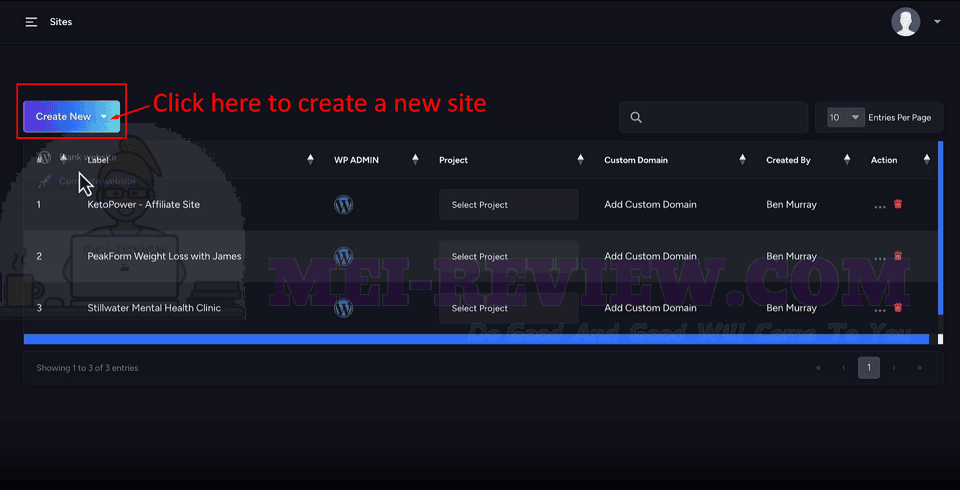Expand the account menu arrow beside avatar
This screenshot has height=490, width=960.
click(937, 22)
